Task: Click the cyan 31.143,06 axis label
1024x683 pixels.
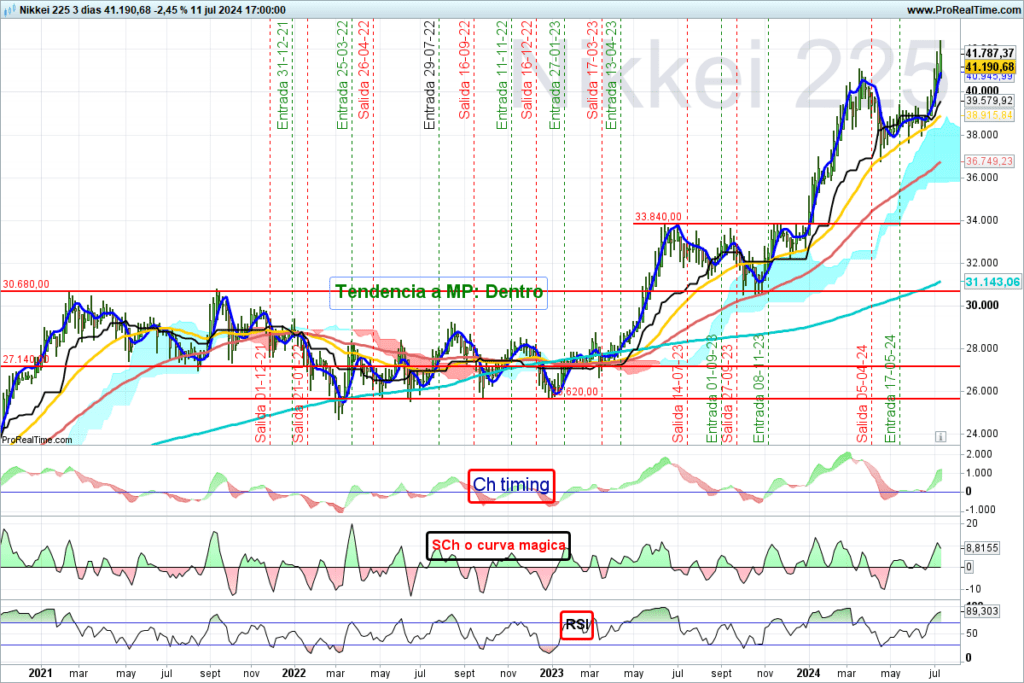Action: [992, 281]
